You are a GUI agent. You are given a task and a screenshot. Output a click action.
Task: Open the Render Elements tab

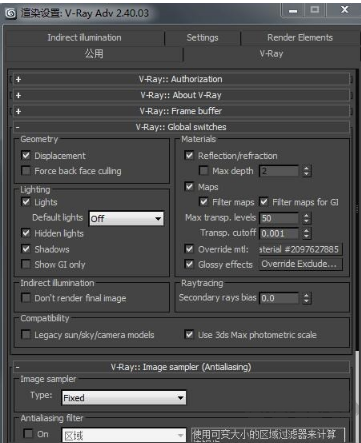[x=300, y=38]
